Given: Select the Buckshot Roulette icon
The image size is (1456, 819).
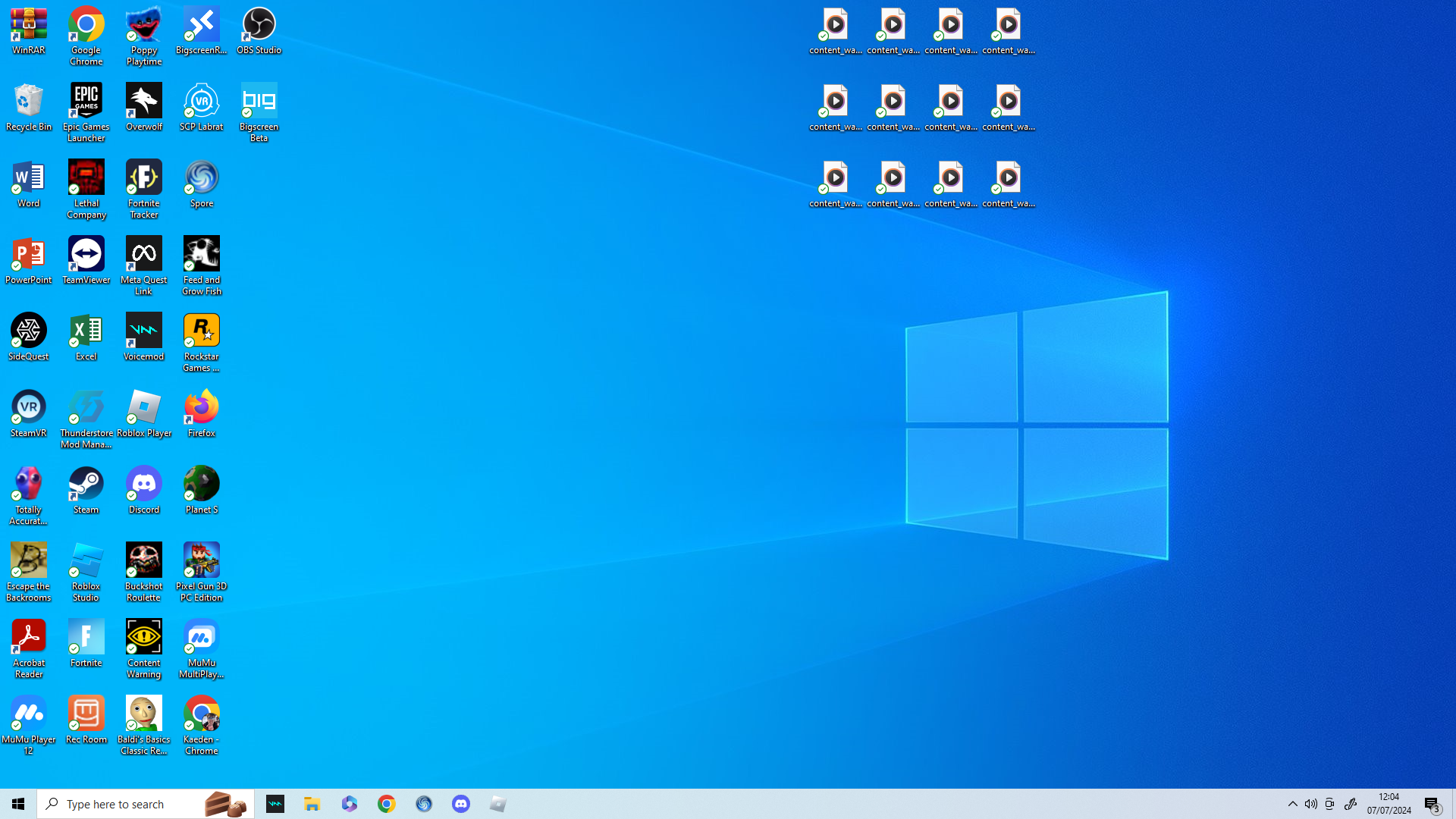Looking at the screenshot, I should tap(144, 570).
